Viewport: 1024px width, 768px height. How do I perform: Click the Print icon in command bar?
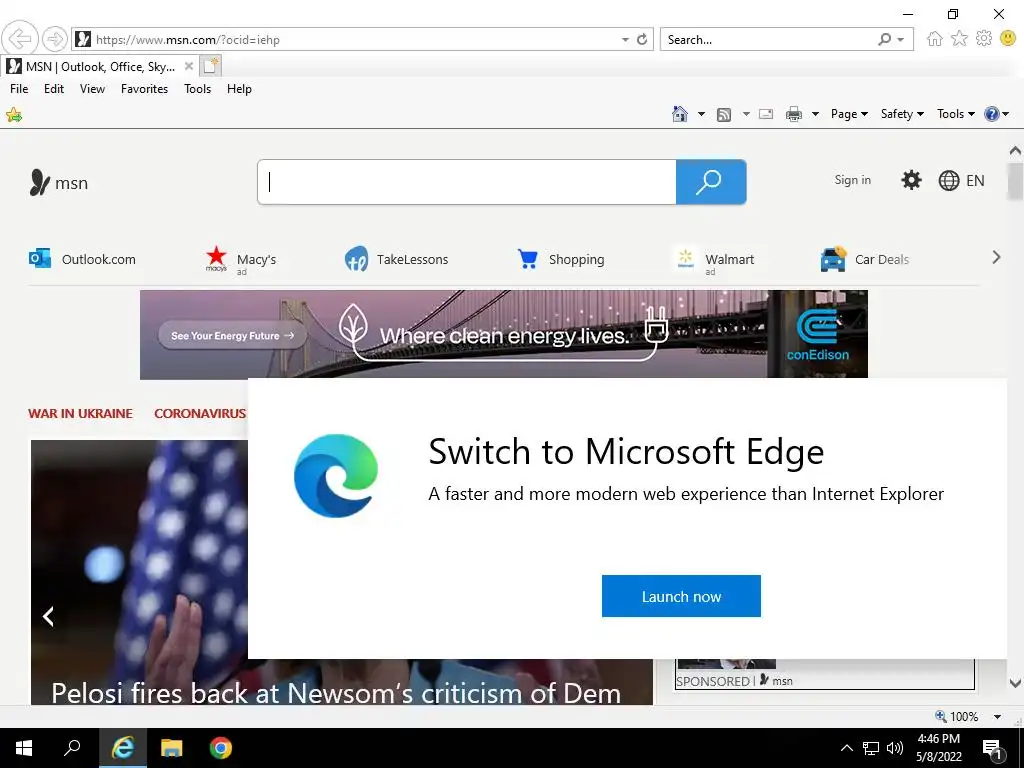pyautogui.click(x=793, y=114)
